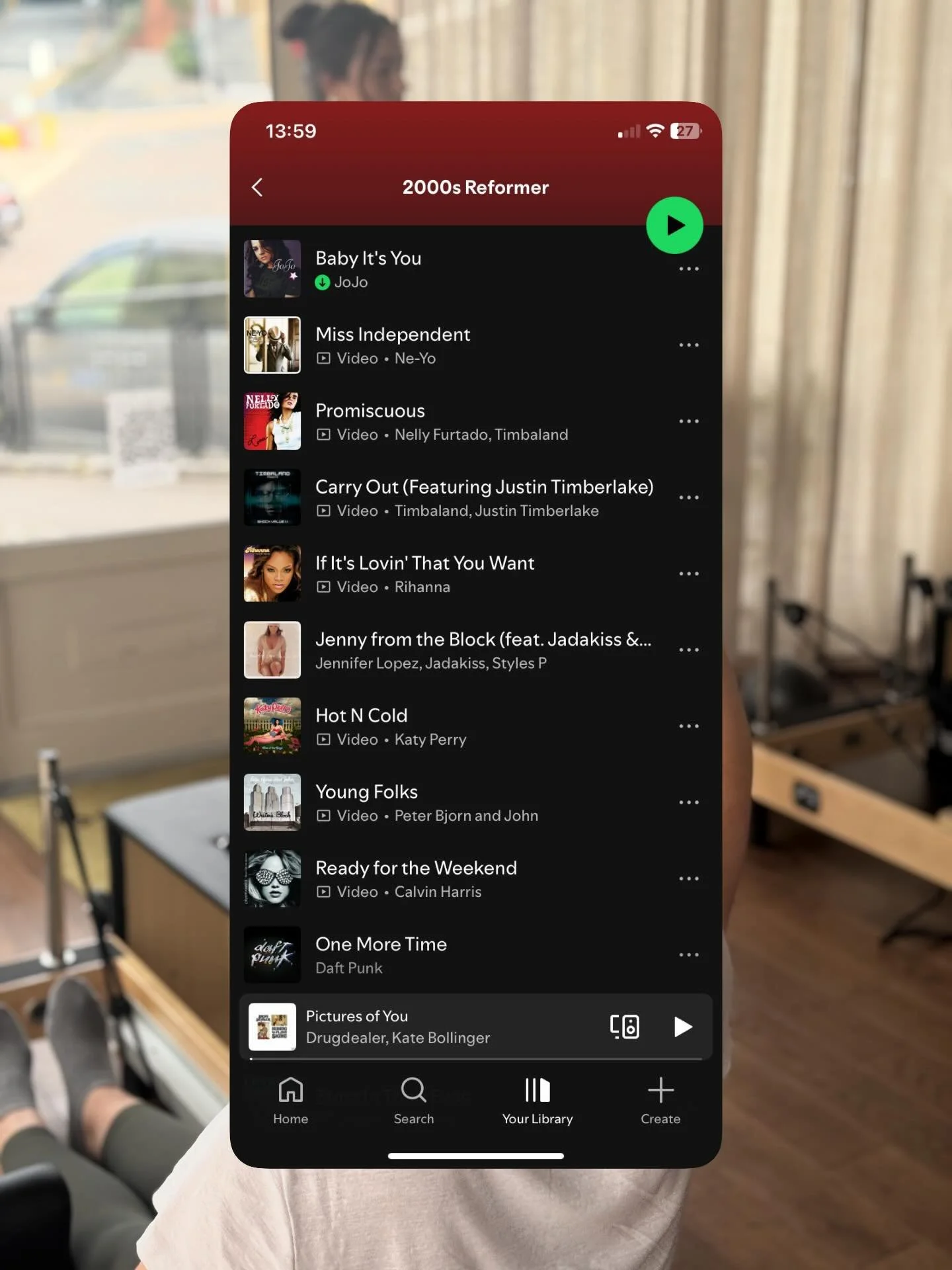Image resolution: width=952 pixels, height=1270 pixels.
Task: Tap the artist line Jennifer Lopez, Jadakiss, Styles P
Action: (x=431, y=663)
